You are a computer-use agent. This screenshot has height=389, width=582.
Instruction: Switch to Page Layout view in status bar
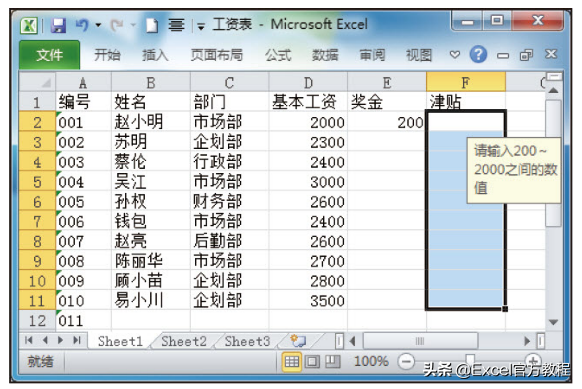pos(312,361)
